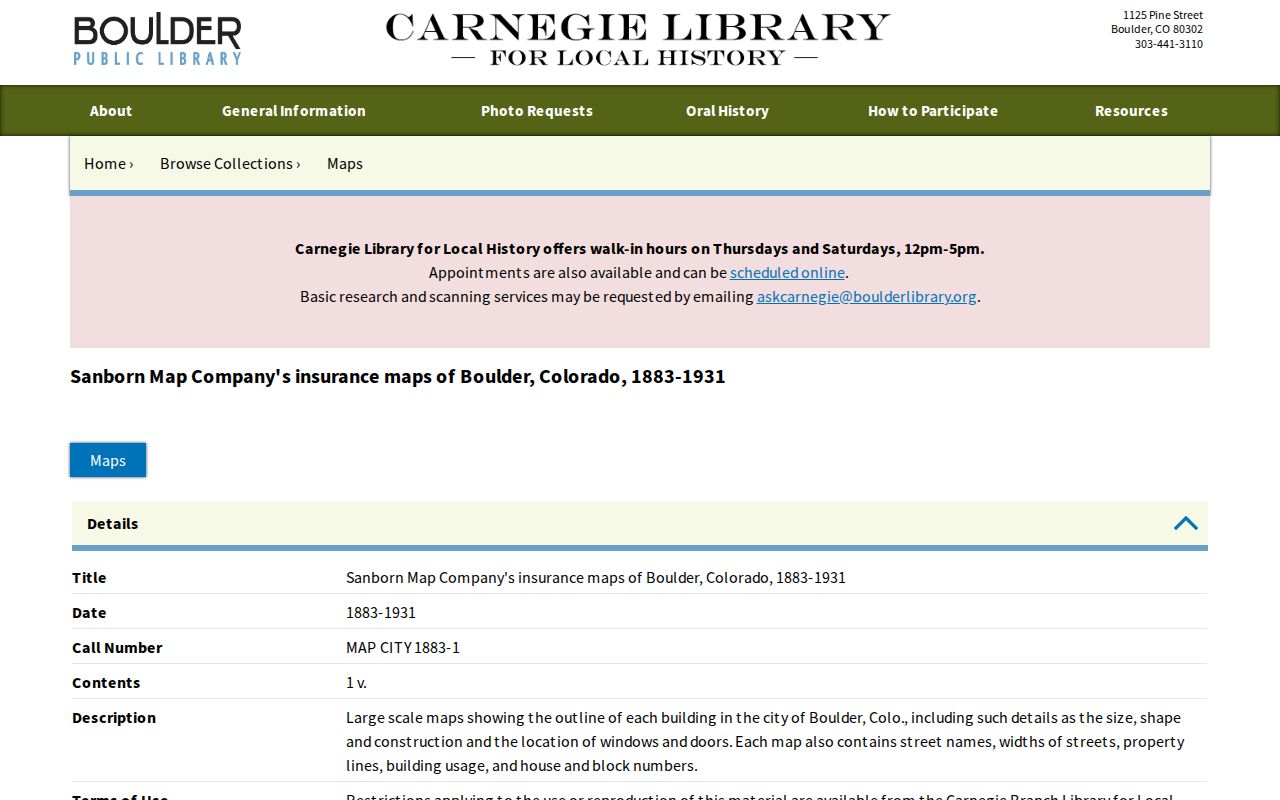Open the How to Participate menu
This screenshot has height=800, width=1280.
[x=933, y=111]
